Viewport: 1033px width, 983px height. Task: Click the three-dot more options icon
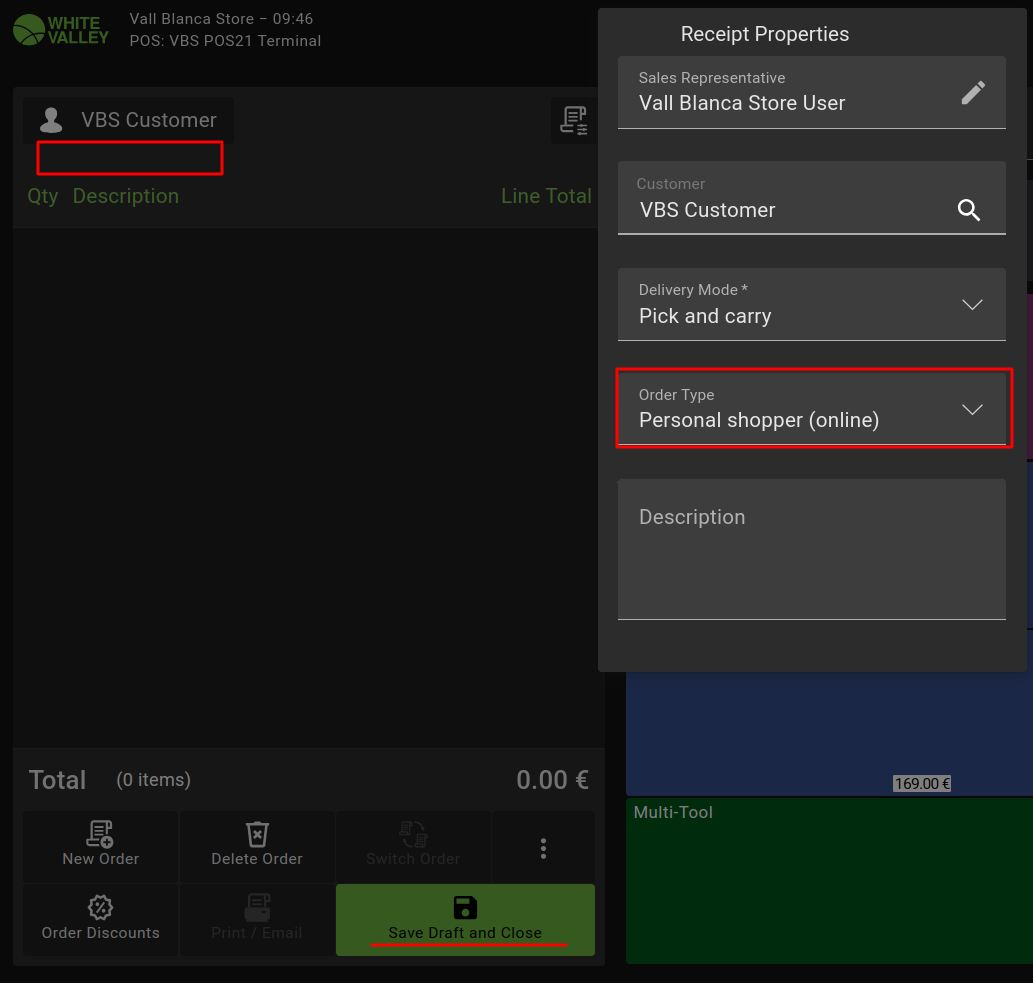click(x=543, y=848)
